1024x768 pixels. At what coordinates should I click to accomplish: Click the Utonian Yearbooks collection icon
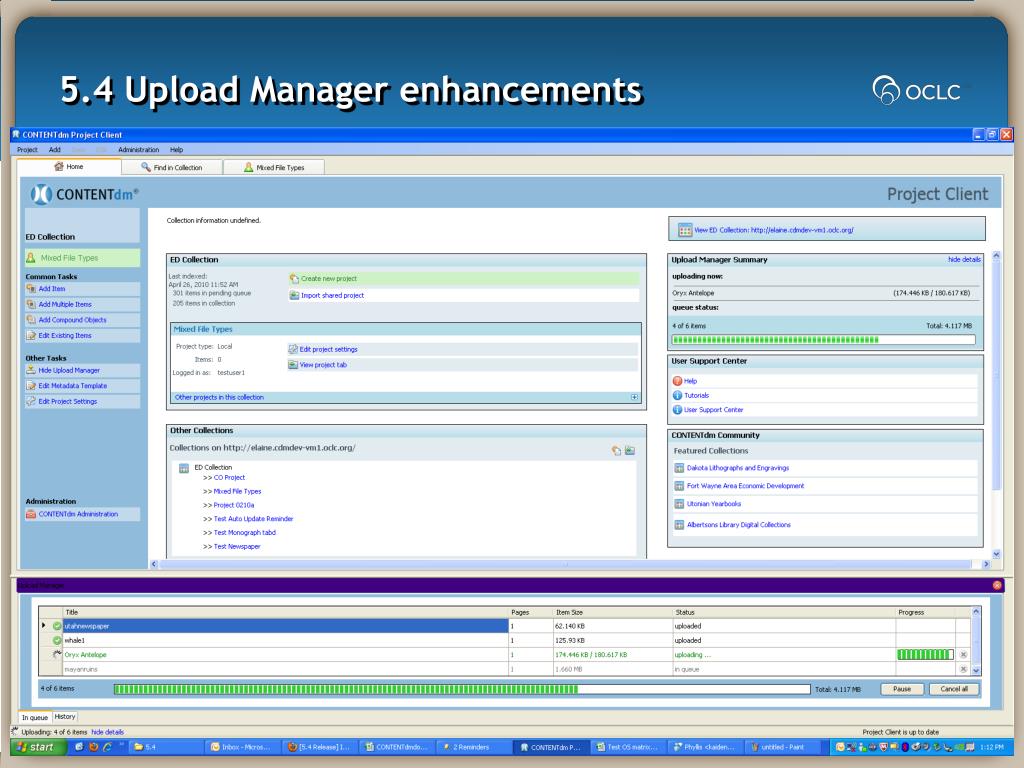tap(679, 504)
